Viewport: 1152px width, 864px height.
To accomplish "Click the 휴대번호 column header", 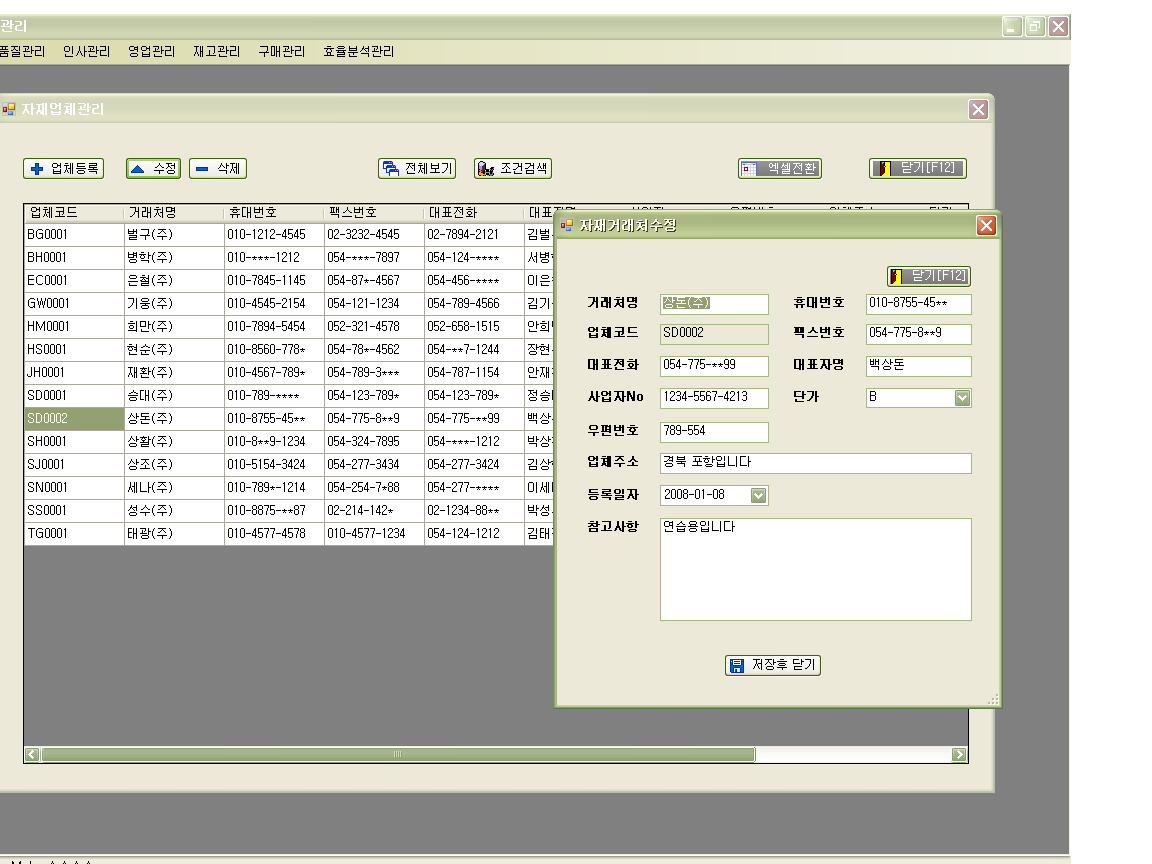I will click(x=274, y=213).
